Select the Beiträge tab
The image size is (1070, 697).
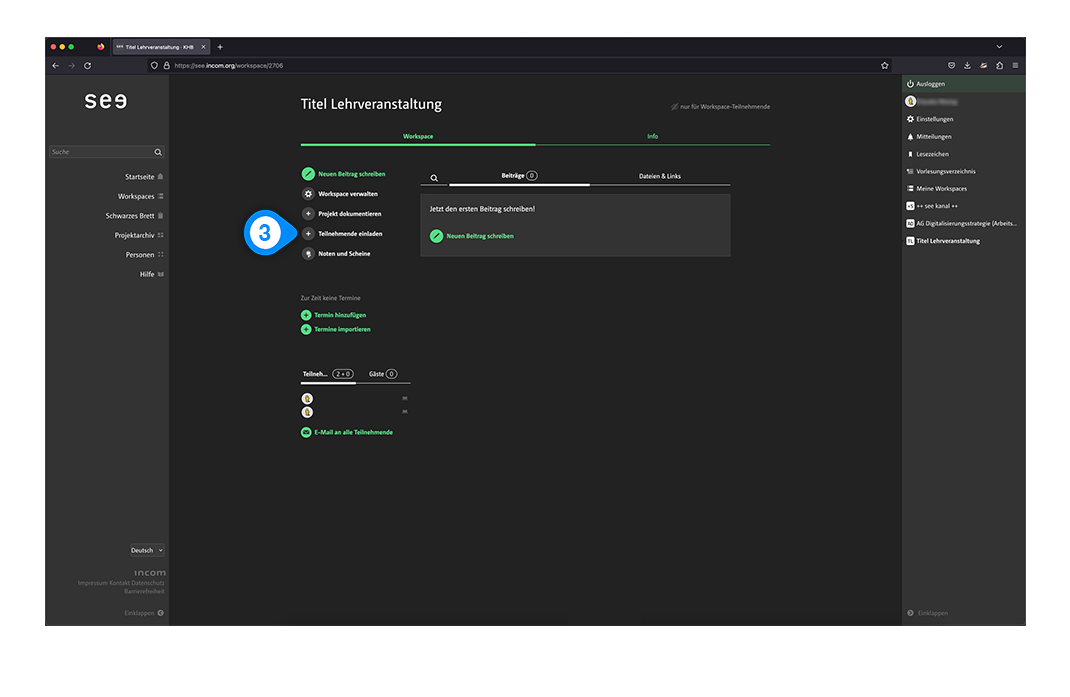pos(519,176)
